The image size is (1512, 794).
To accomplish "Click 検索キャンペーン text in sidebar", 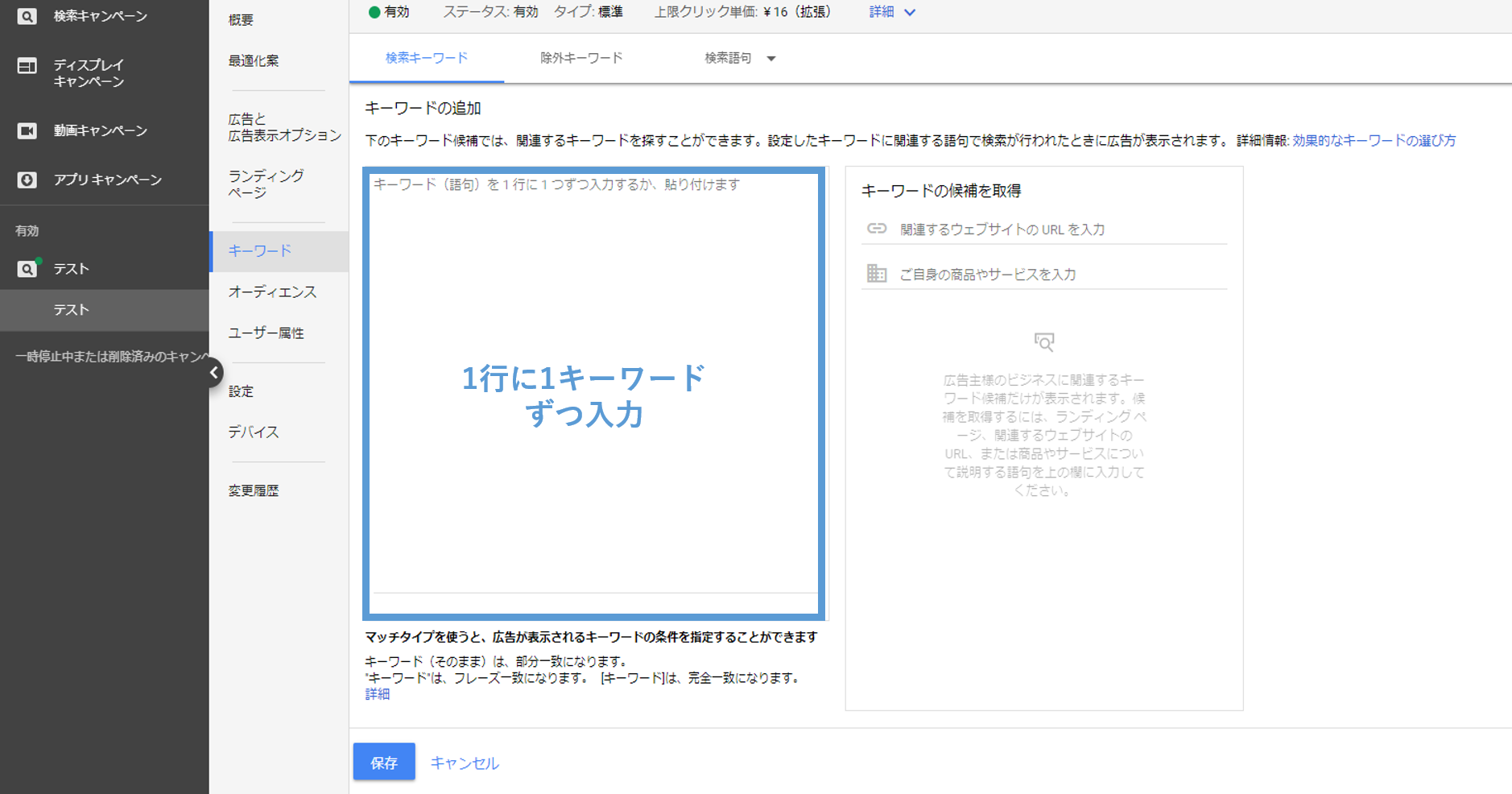I will click(101, 16).
